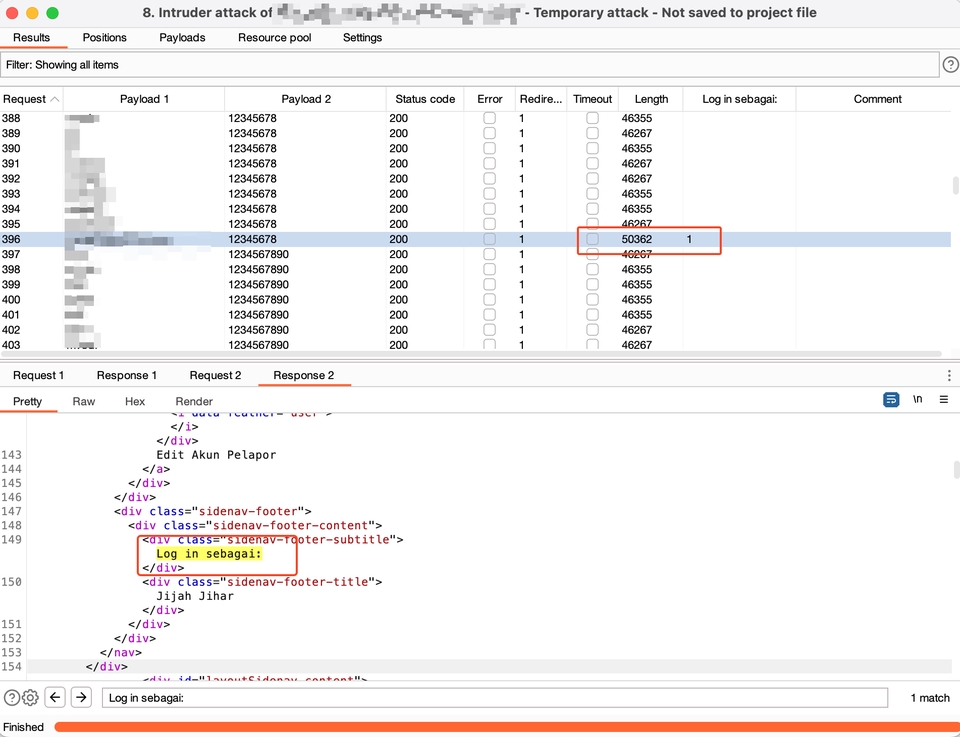
Task: Open the search settings gear icon
Action: pos(30,697)
